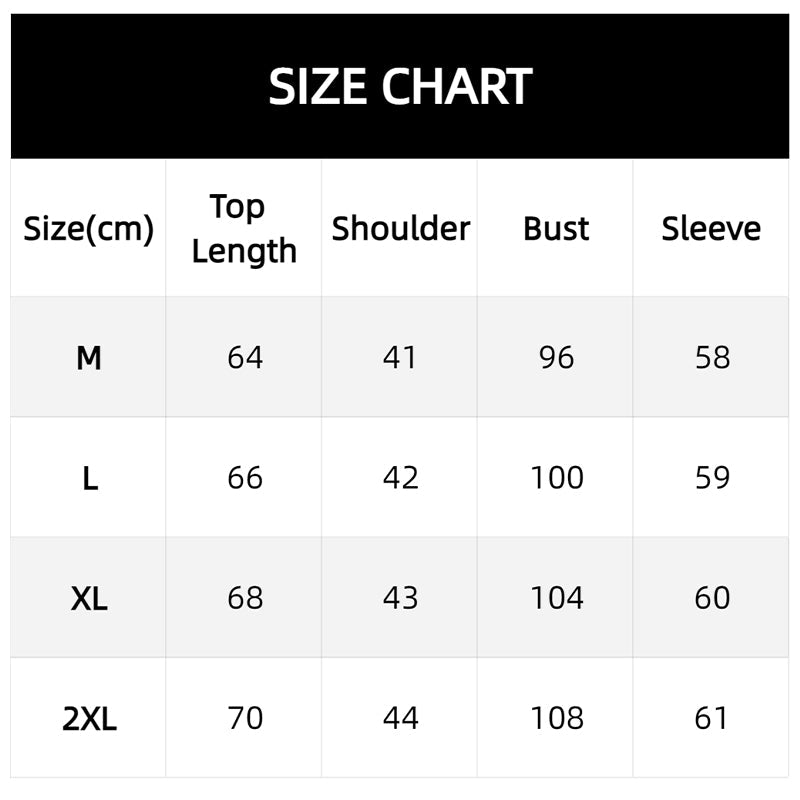Select the 2XL size row label
The width and height of the screenshot is (800, 800).
[89, 718]
